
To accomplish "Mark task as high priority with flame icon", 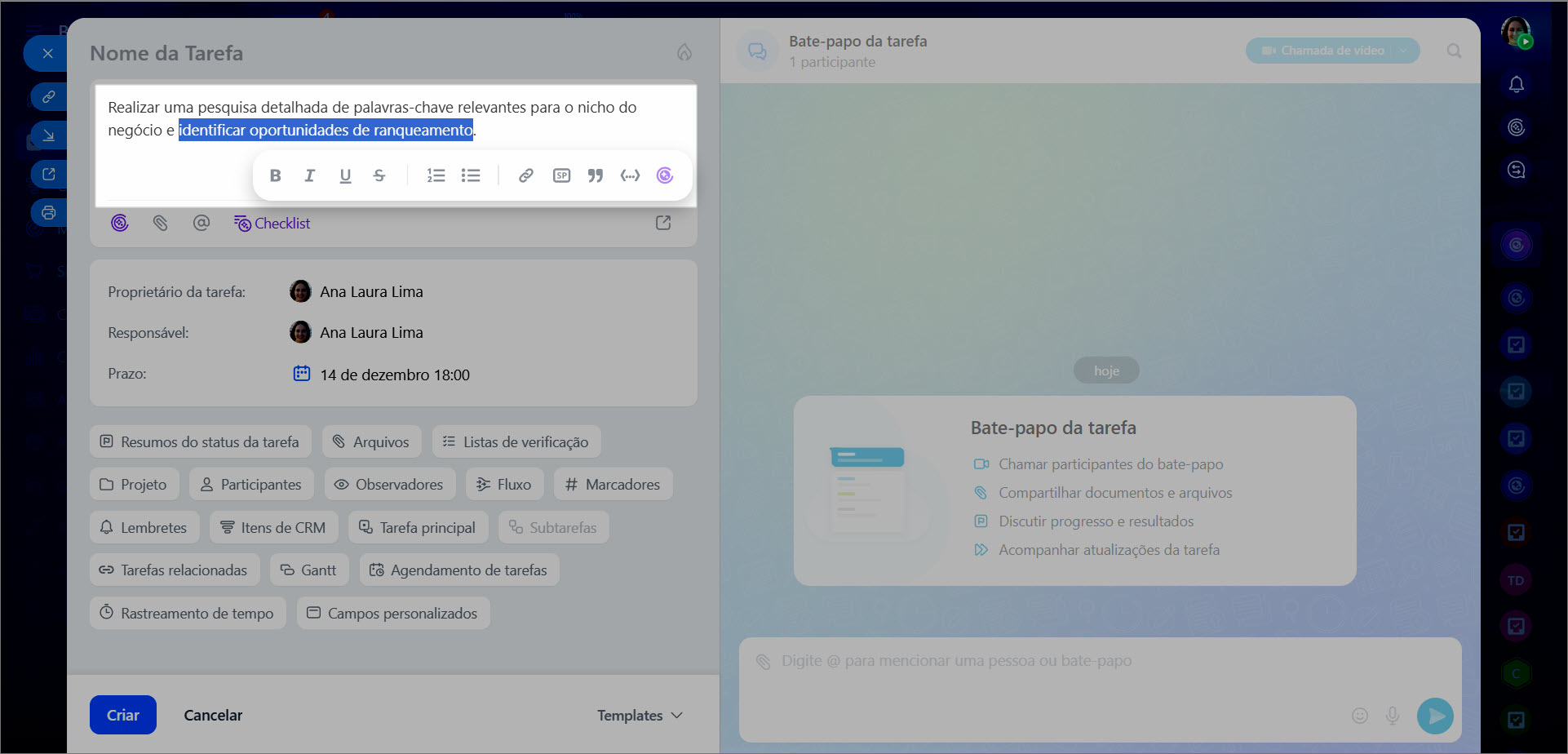I will (684, 52).
